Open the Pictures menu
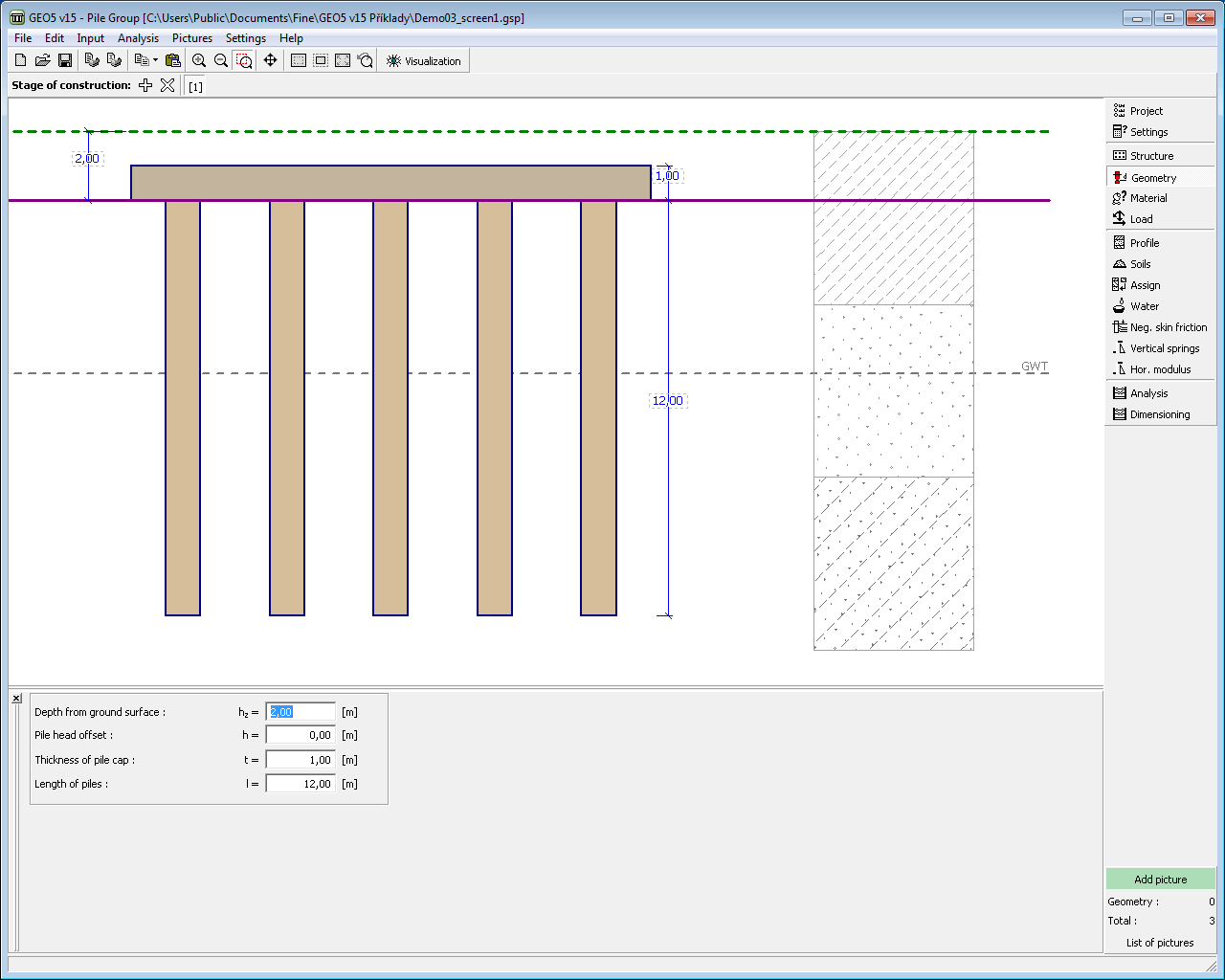This screenshot has width=1225, height=980. click(x=192, y=38)
